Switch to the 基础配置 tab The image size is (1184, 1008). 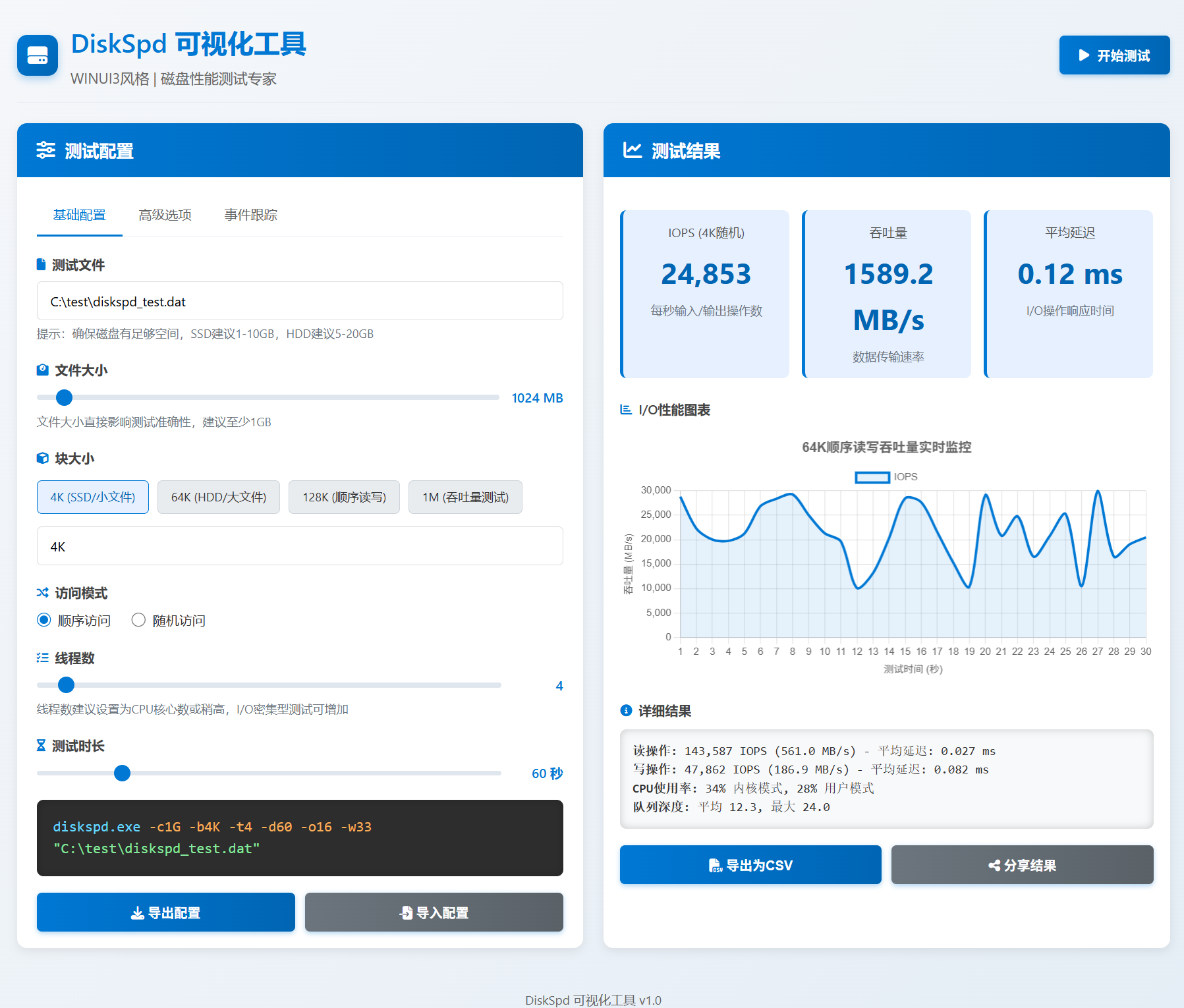coord(80,215)
